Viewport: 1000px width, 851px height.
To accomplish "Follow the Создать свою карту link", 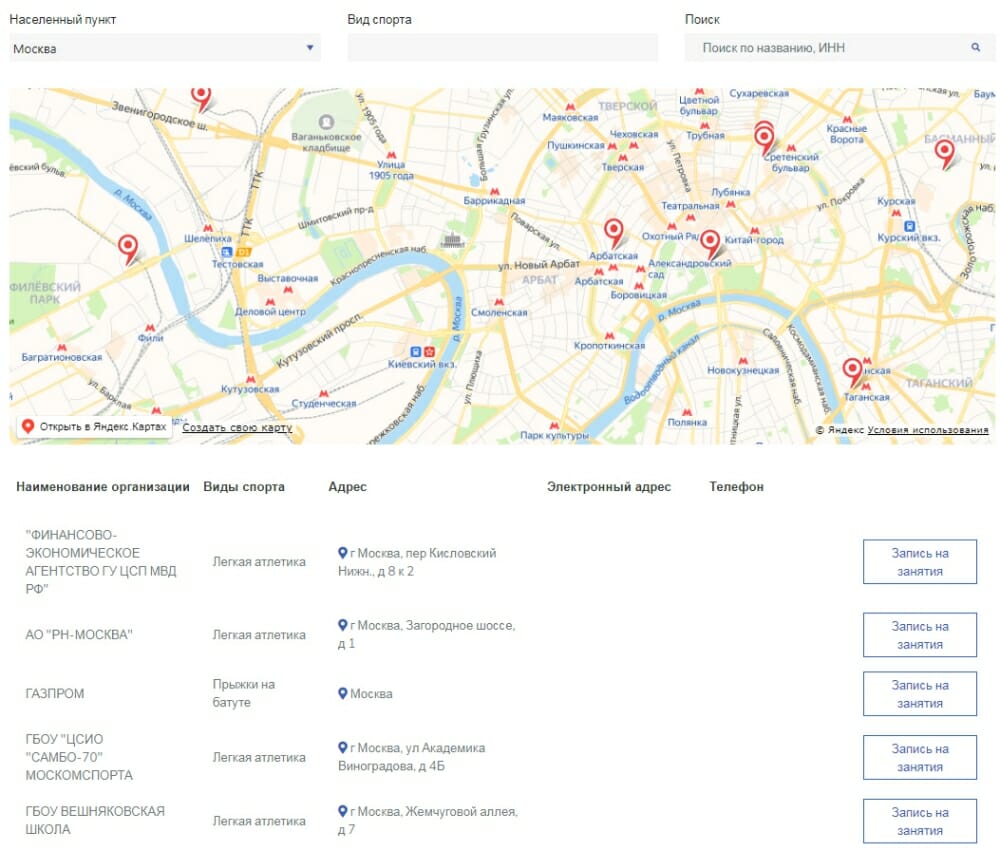I will pos(237,427).
